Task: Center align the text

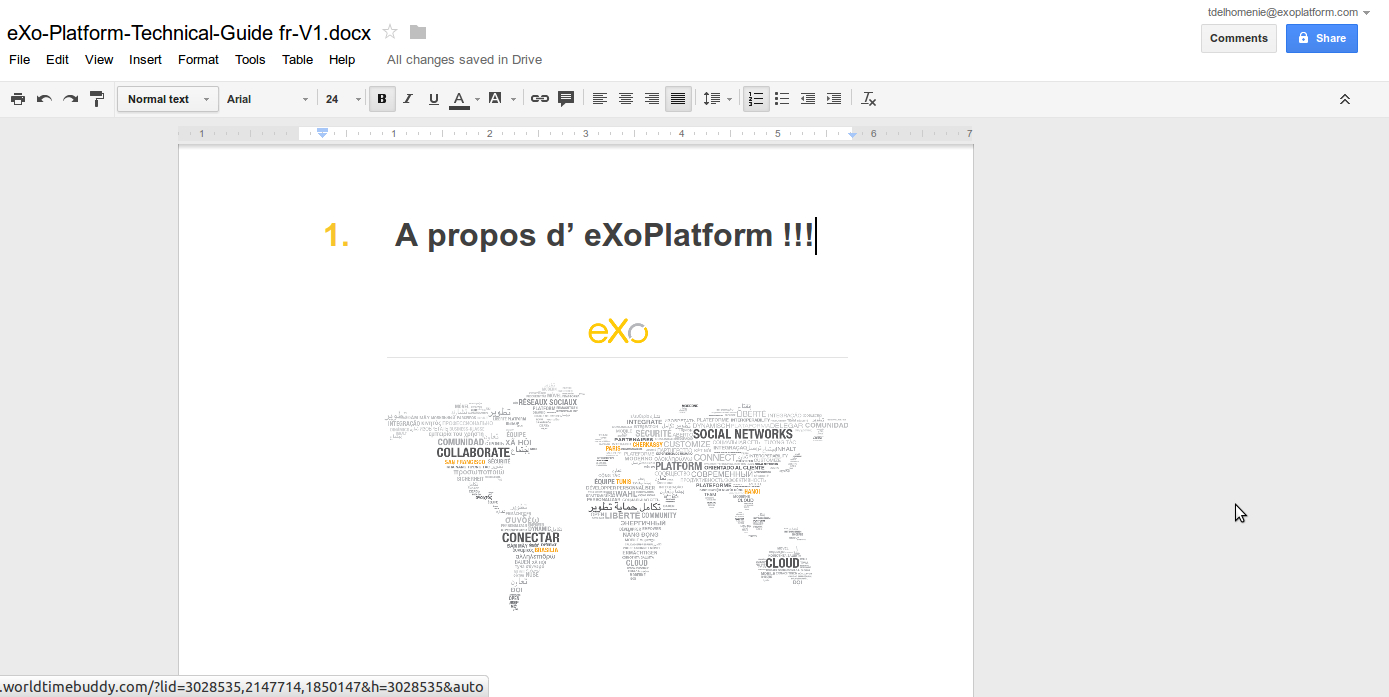Action: click(626, 99)
